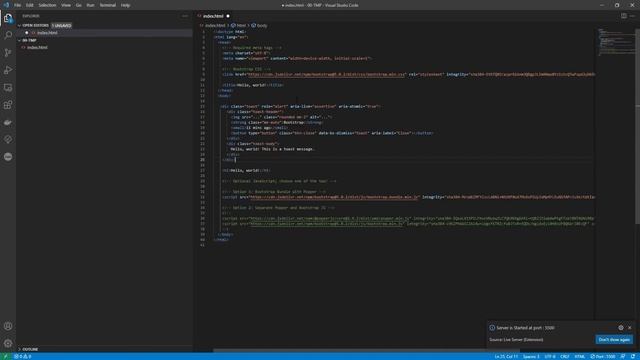
Task: Dismiss the Live Server notification
Action: click(629, 327)
